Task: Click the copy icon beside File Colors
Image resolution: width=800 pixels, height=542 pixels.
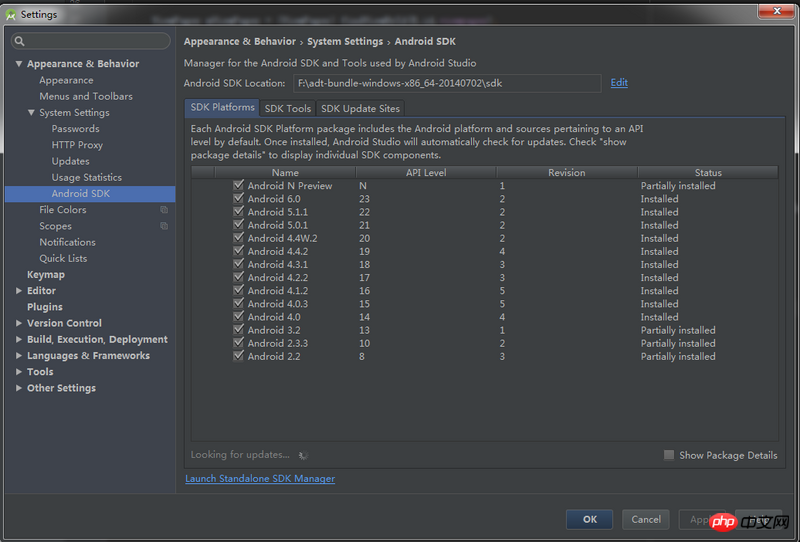Action: tap(164, 210)
